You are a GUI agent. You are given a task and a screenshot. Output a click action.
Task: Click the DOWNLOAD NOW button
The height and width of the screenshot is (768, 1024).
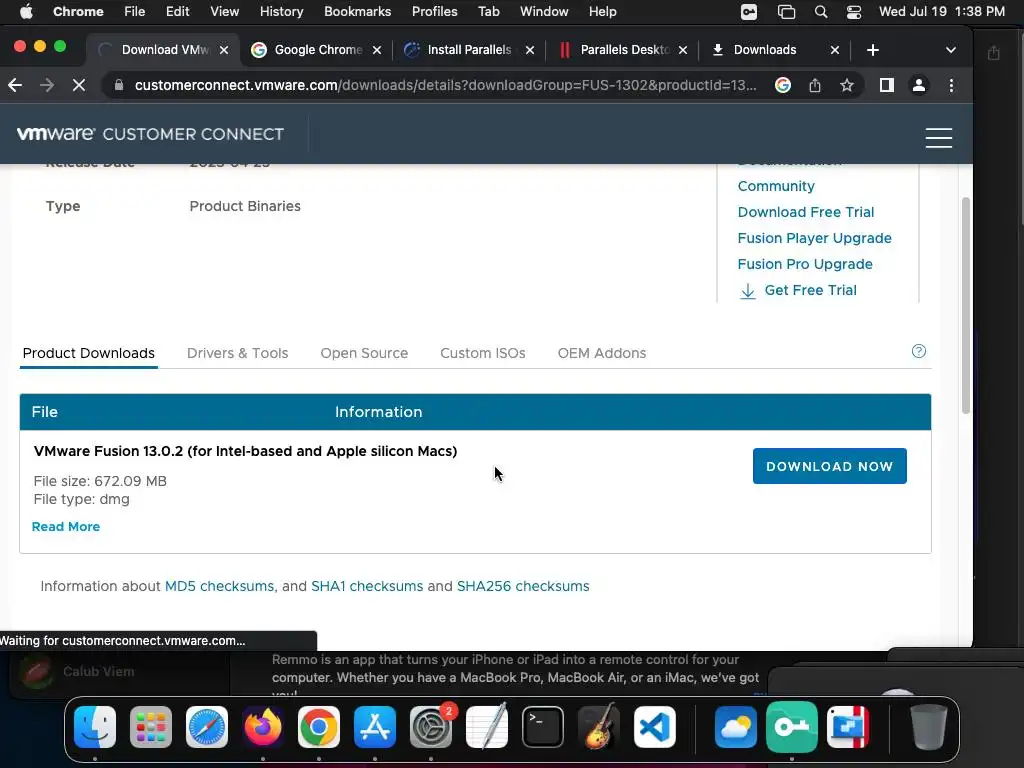[x=829, y=466]
